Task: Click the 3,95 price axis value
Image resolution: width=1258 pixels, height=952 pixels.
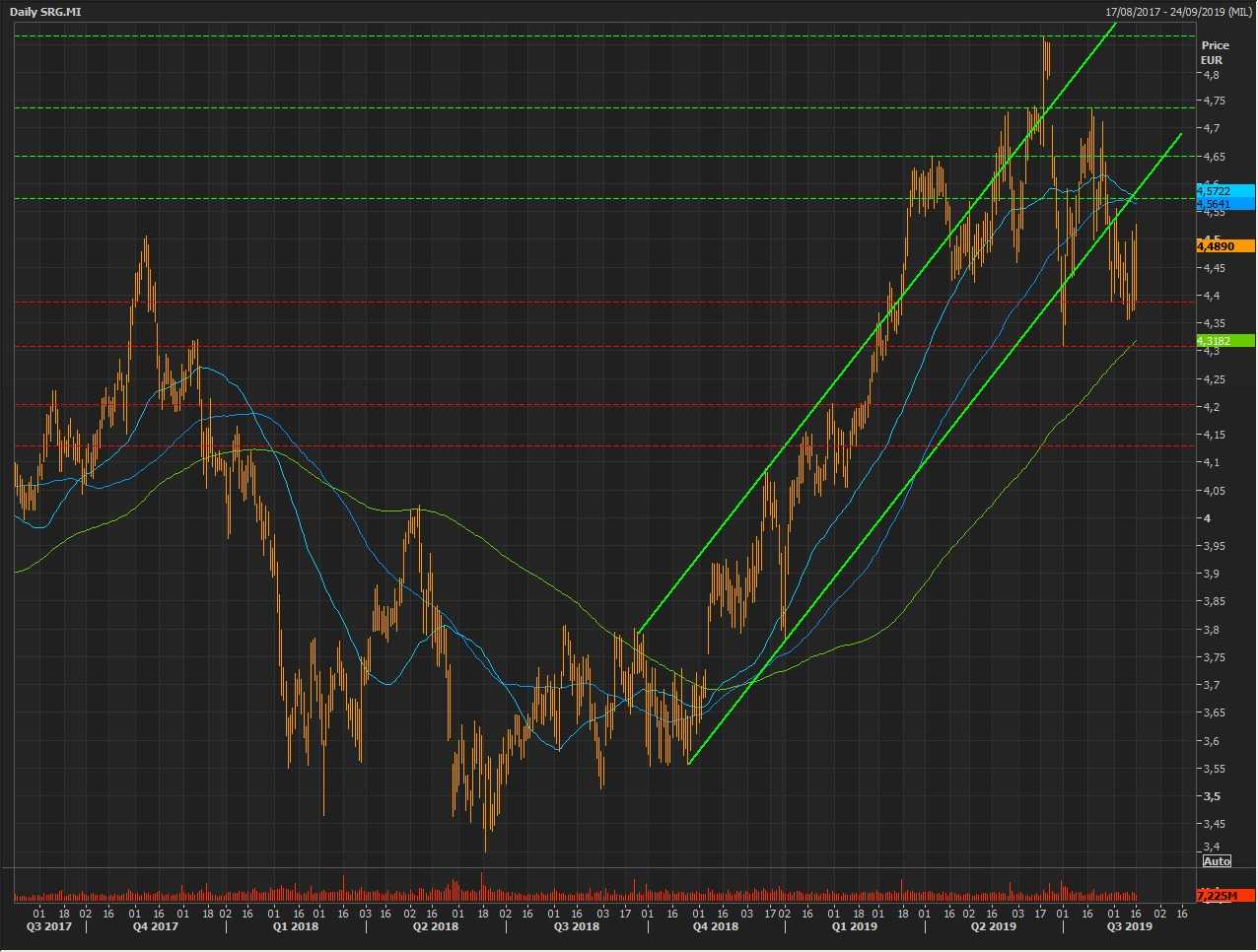Action: tap(1214, 546)
